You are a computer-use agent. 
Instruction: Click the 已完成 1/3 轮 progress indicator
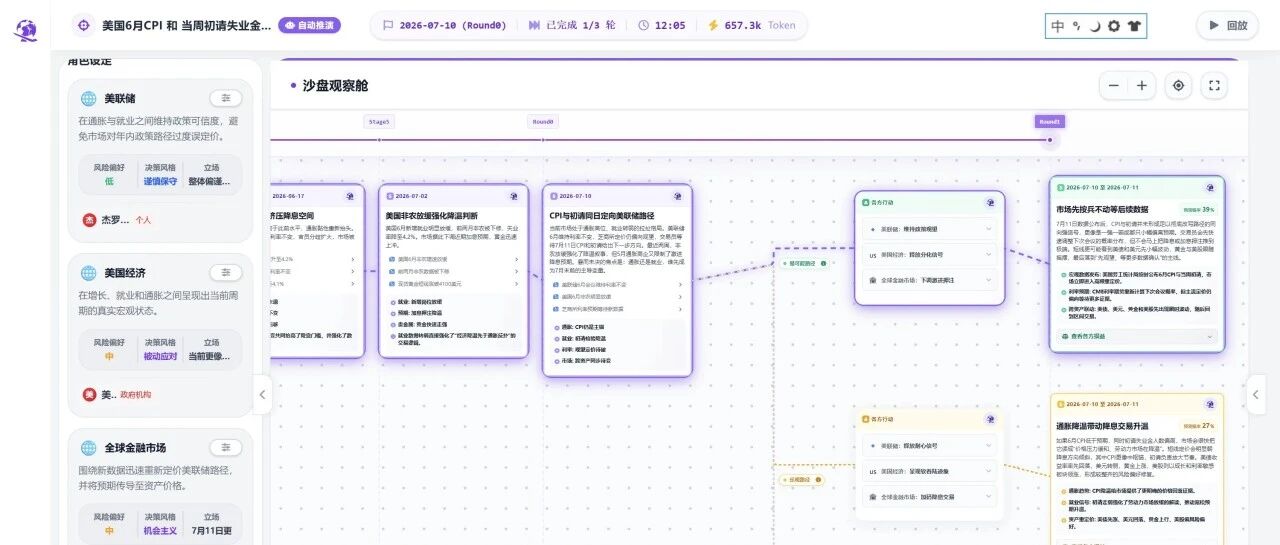coord(572,25)
